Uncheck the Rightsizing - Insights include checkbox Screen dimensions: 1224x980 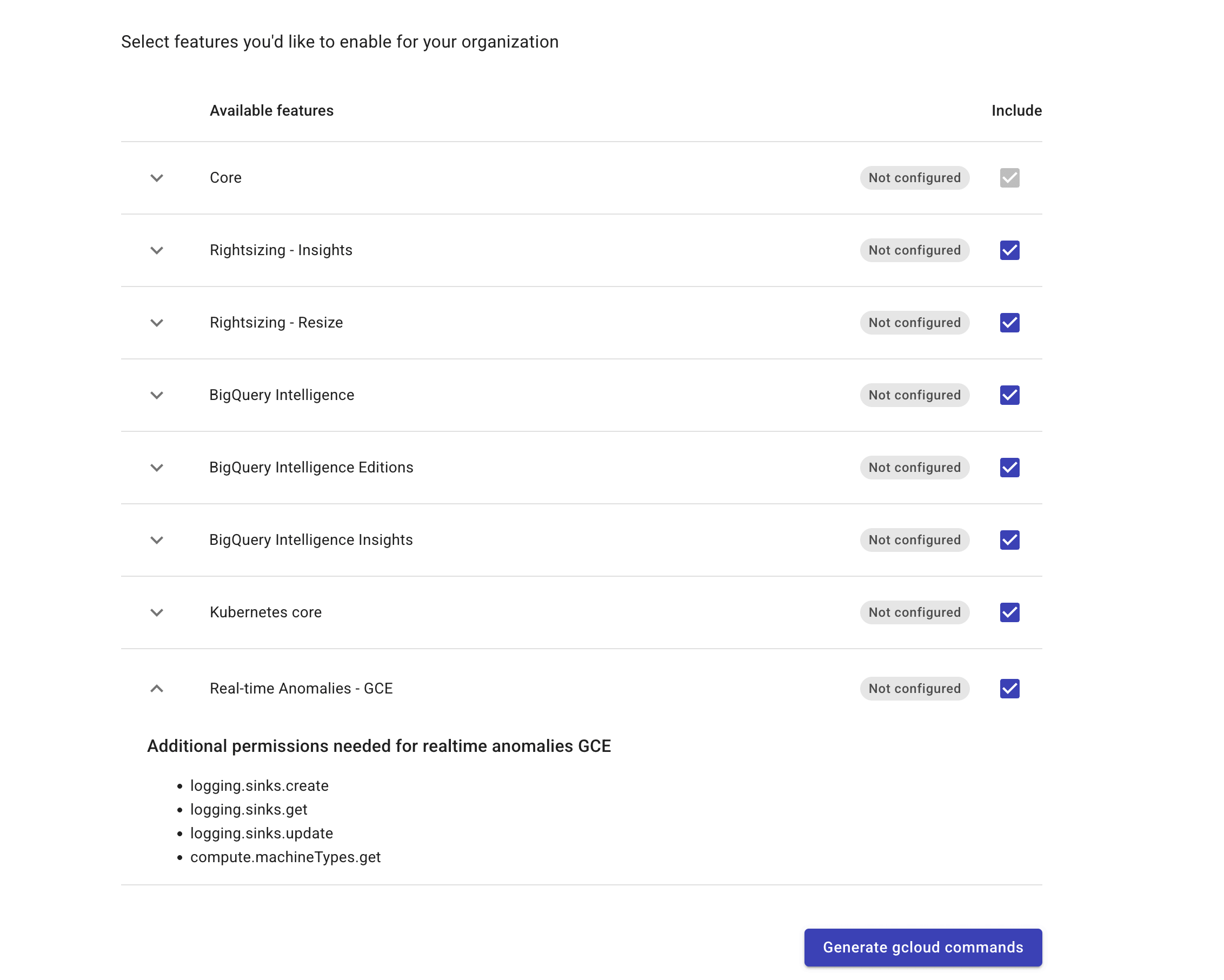pos(1009,250)
